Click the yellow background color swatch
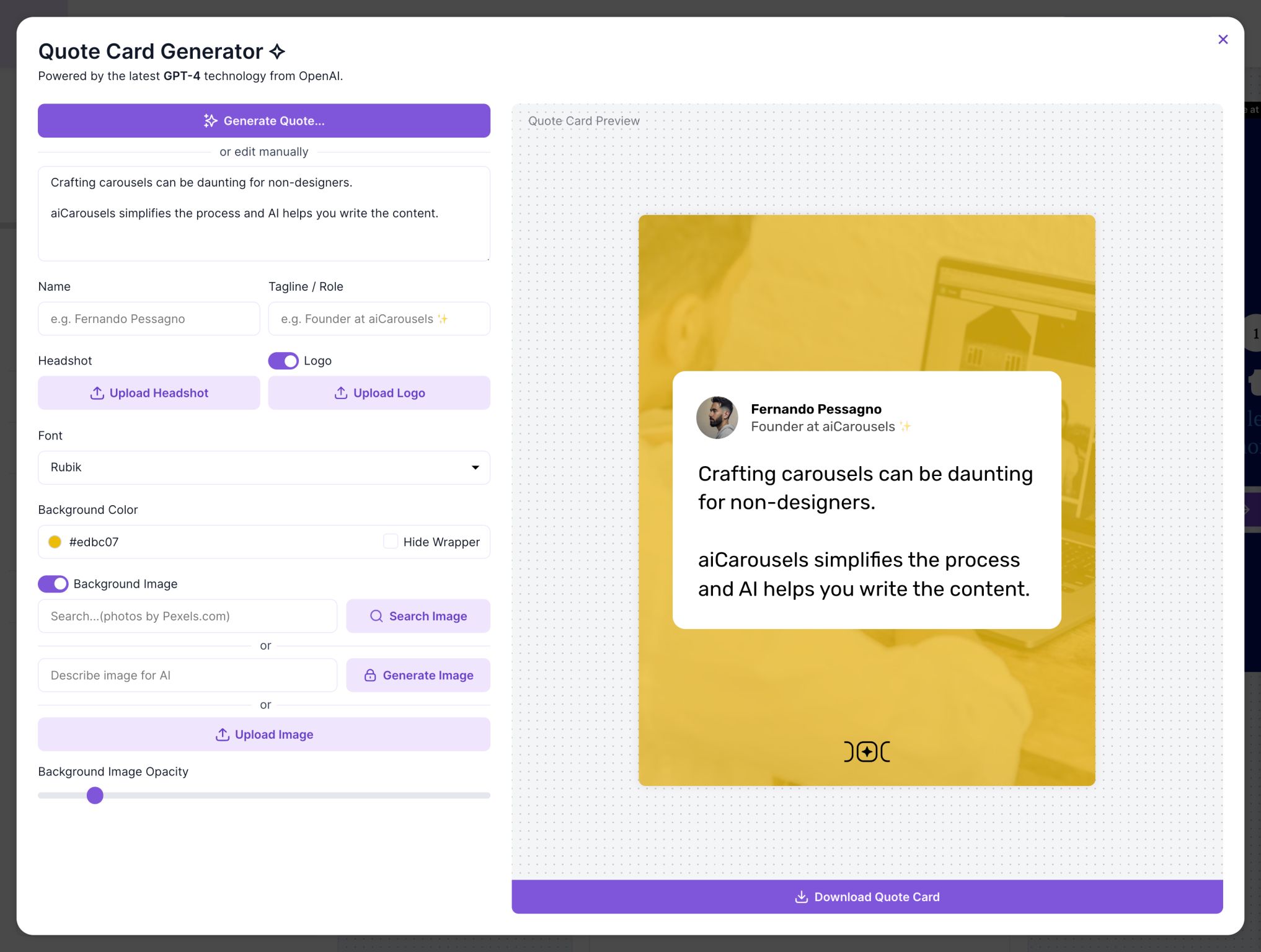Screen dimensions: 1261x952 click(55, 541)
